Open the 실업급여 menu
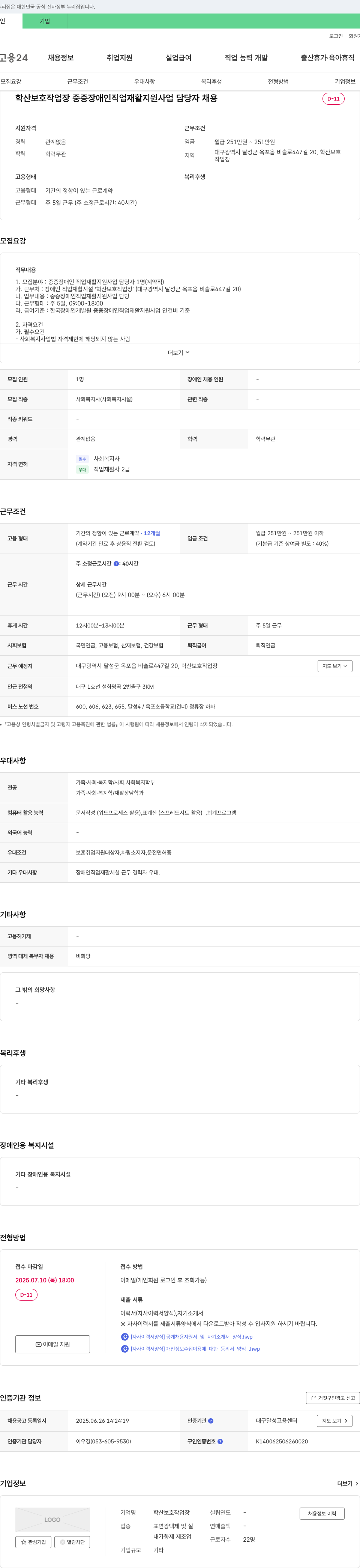The image size is (360, 1568). click(179, 58)
